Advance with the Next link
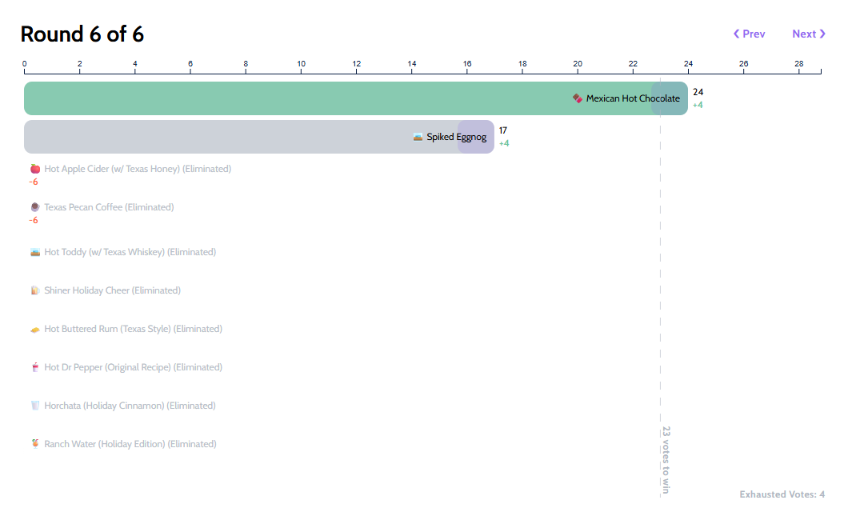 point(808,34)
